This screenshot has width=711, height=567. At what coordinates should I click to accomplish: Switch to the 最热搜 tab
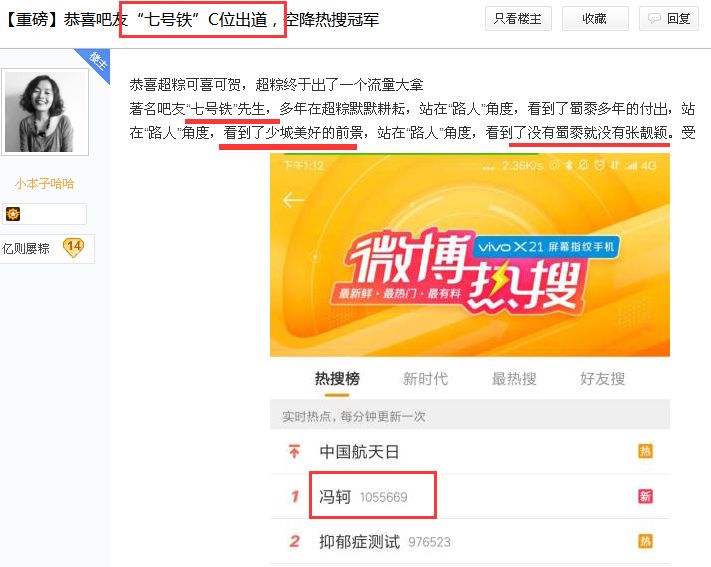514,378
